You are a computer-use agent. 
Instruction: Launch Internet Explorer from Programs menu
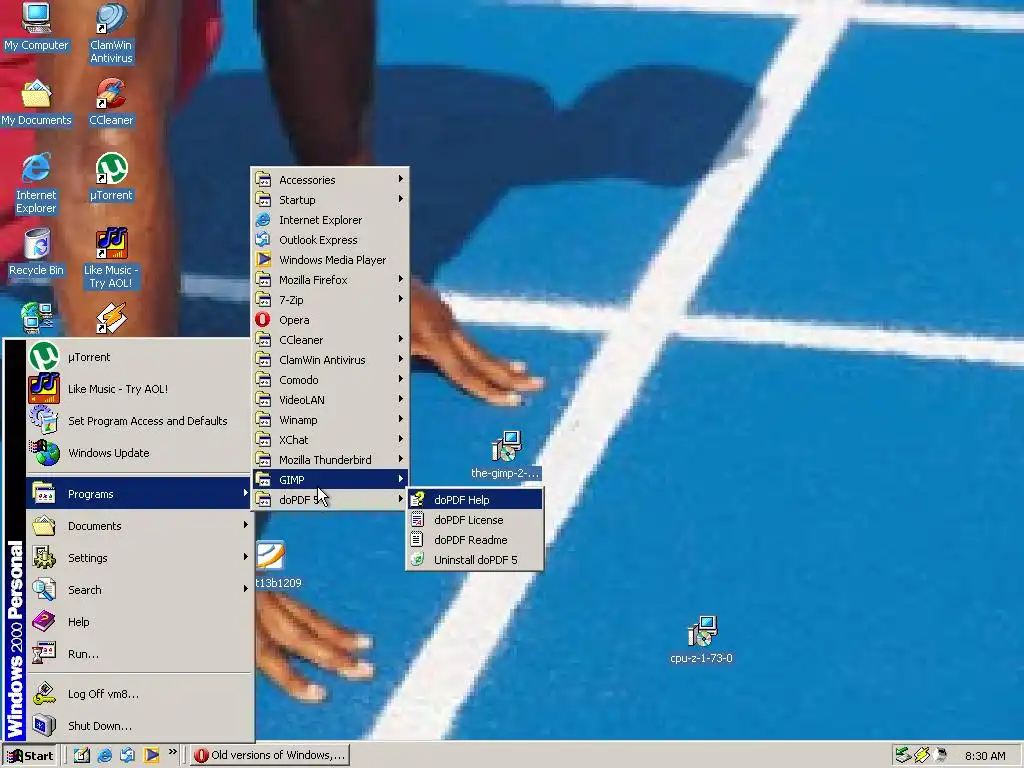point(330,220)
